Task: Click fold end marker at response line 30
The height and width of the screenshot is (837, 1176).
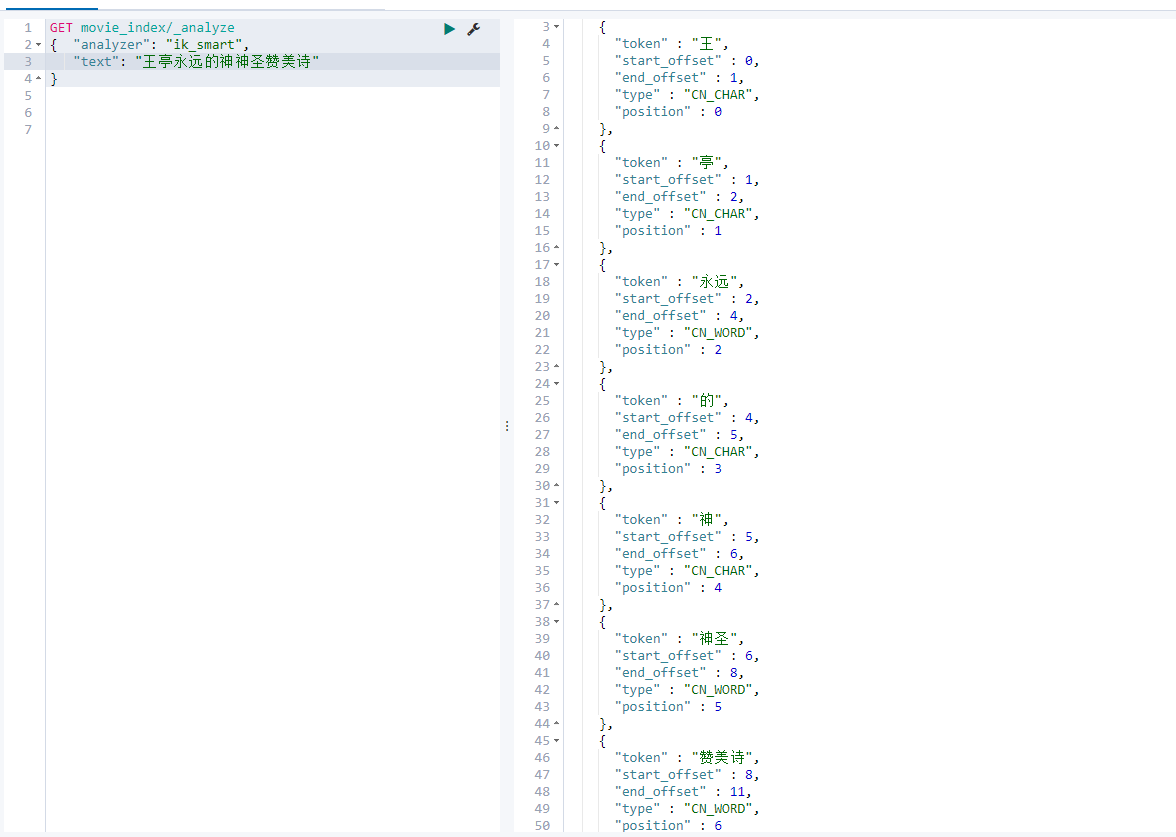Action: (x=556, y=485)
